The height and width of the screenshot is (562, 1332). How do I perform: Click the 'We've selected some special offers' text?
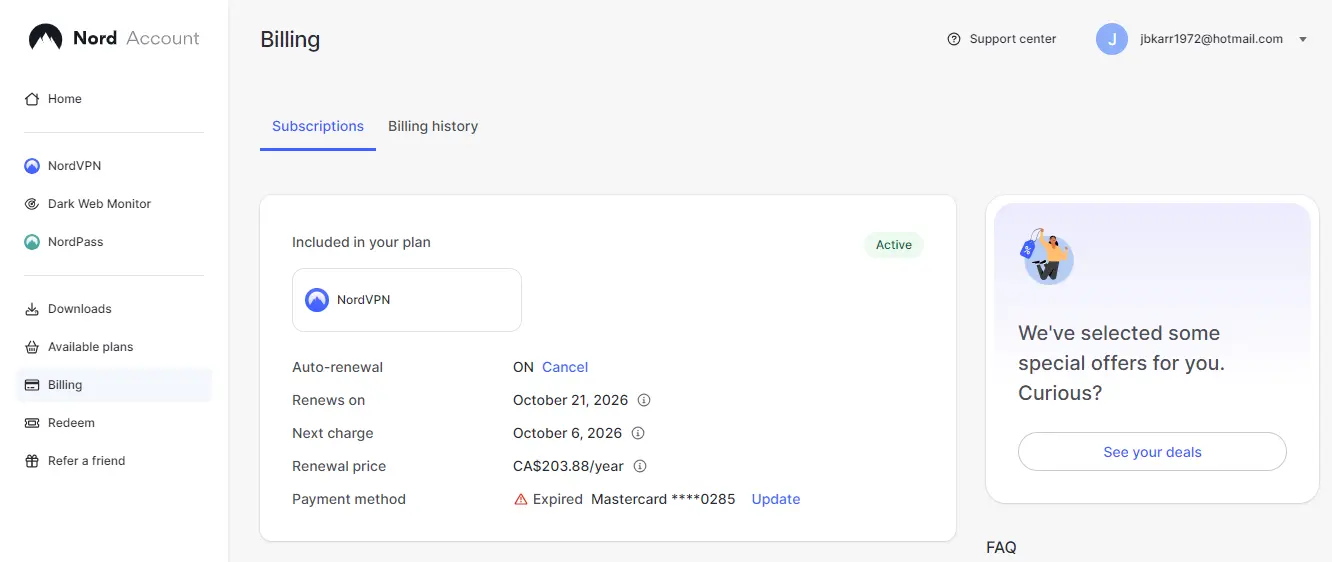tap(1121, 363)
